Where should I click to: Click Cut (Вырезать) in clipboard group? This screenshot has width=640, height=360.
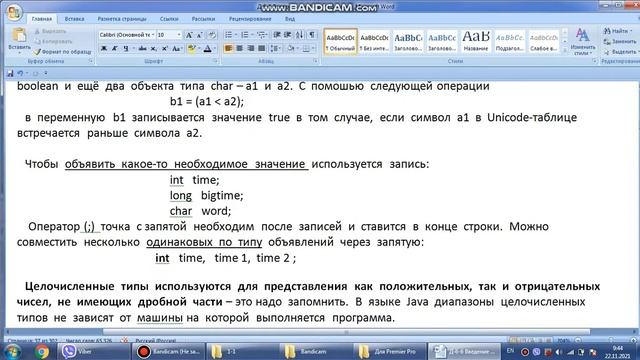50,31
